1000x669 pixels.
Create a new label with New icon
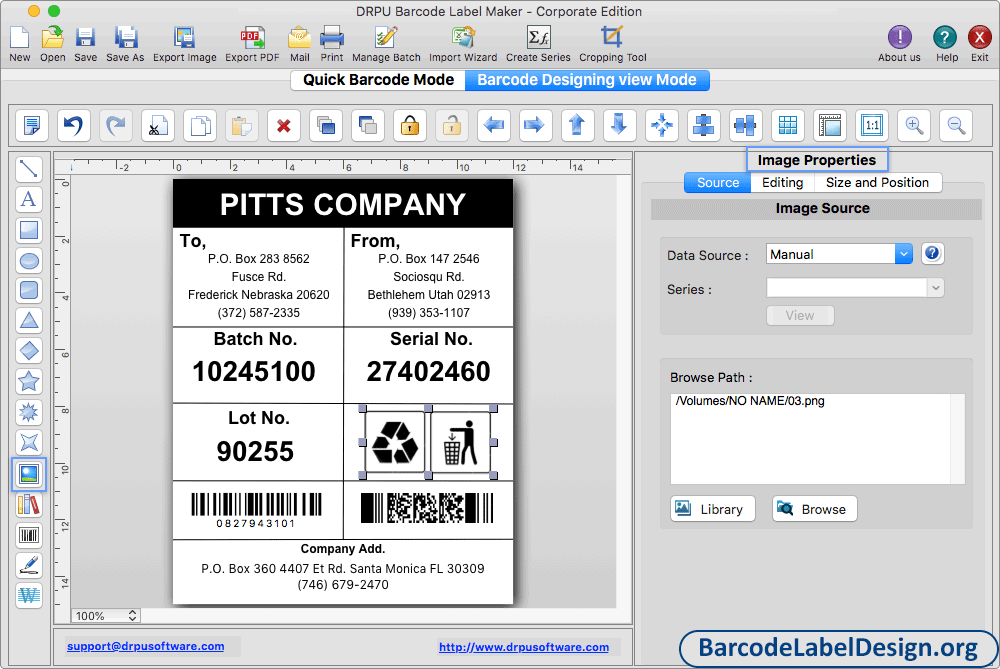coord(20,43)
